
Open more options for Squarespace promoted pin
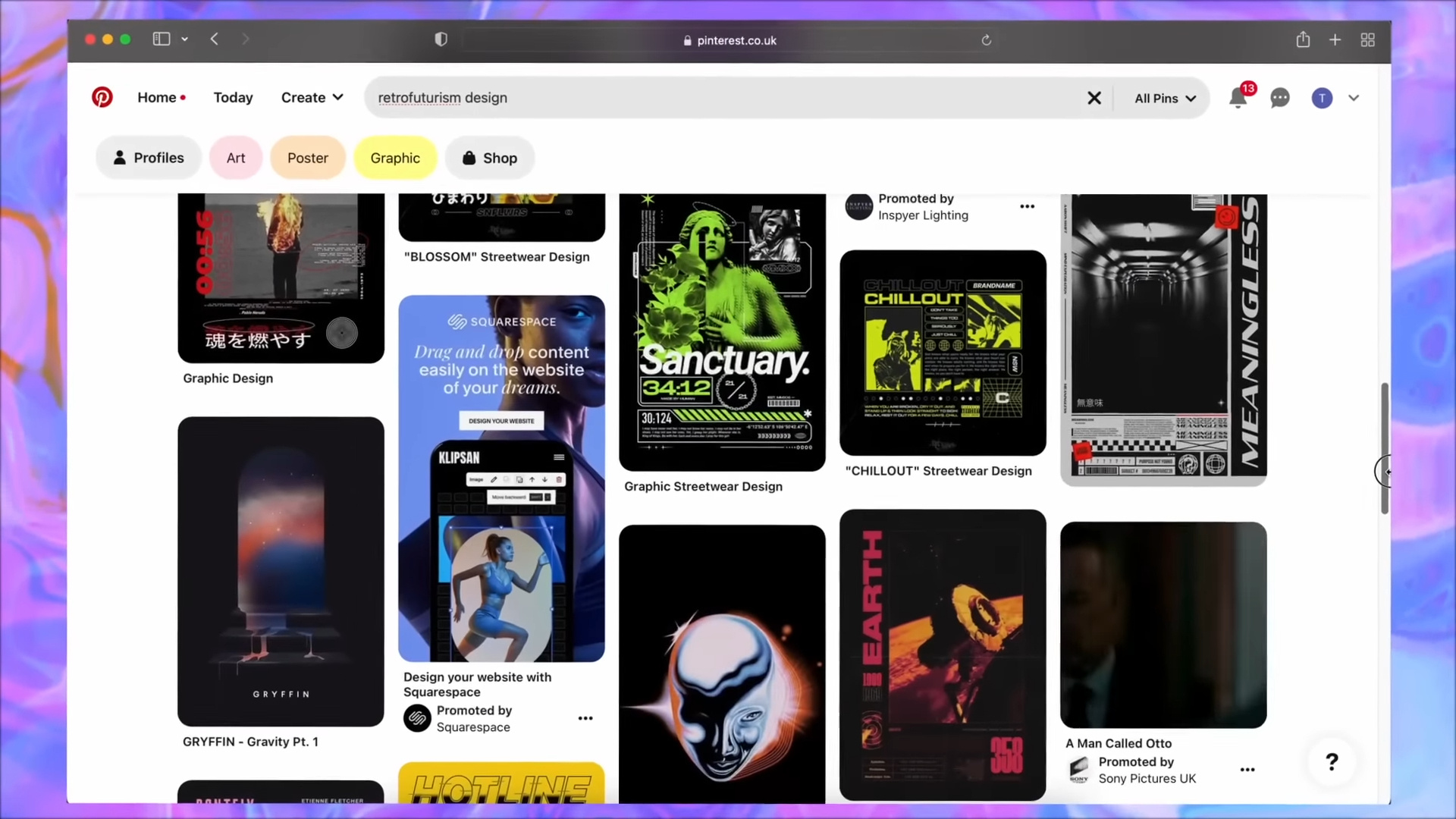[x=585, y=718]
